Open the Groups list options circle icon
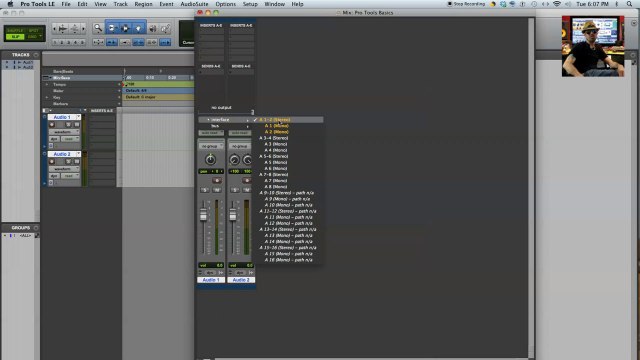Viewport: 640px width, 360px height. click(36, 228)
